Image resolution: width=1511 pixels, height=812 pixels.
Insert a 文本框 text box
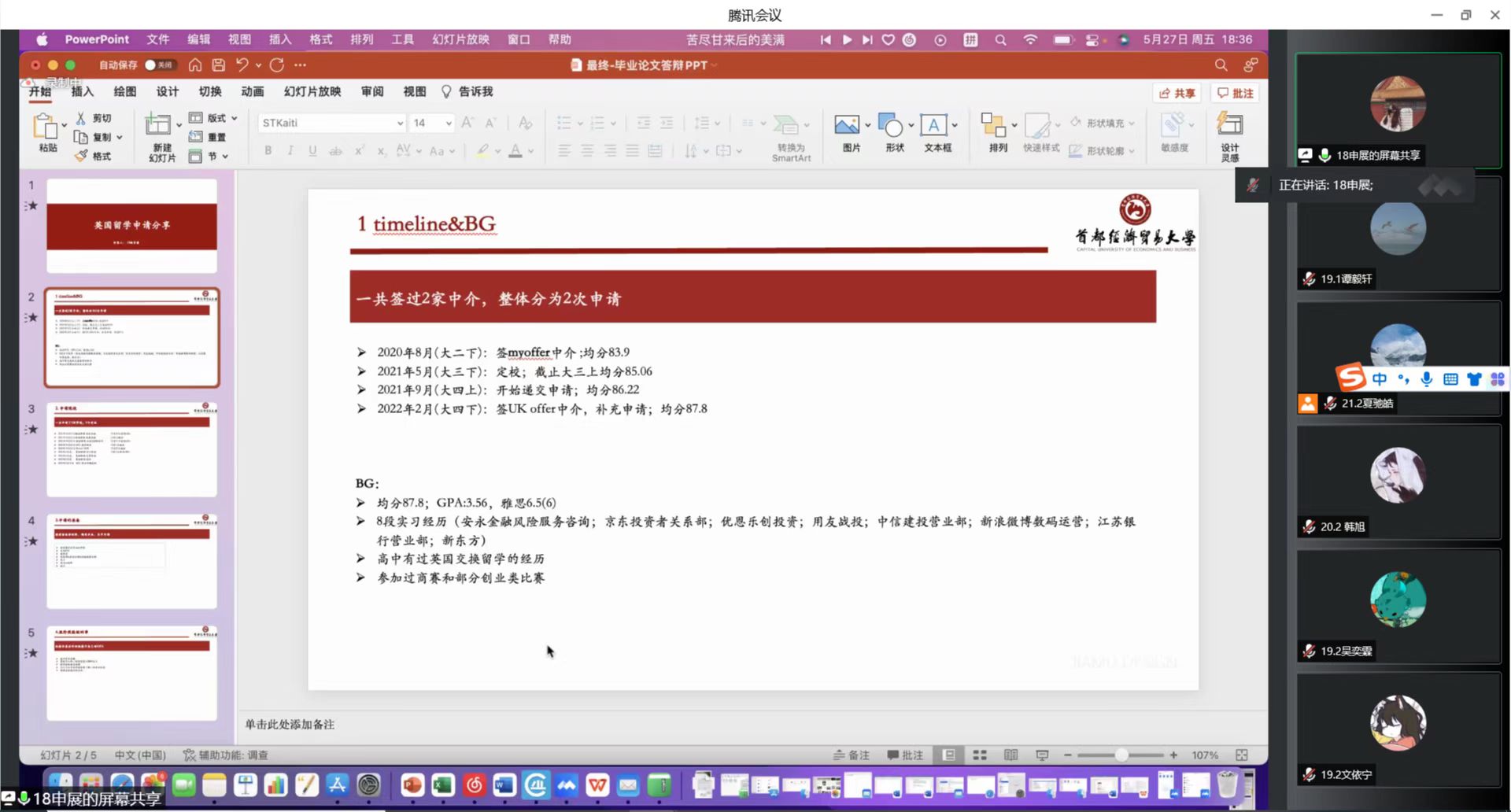pyautogui.click(x=933, y=125)
